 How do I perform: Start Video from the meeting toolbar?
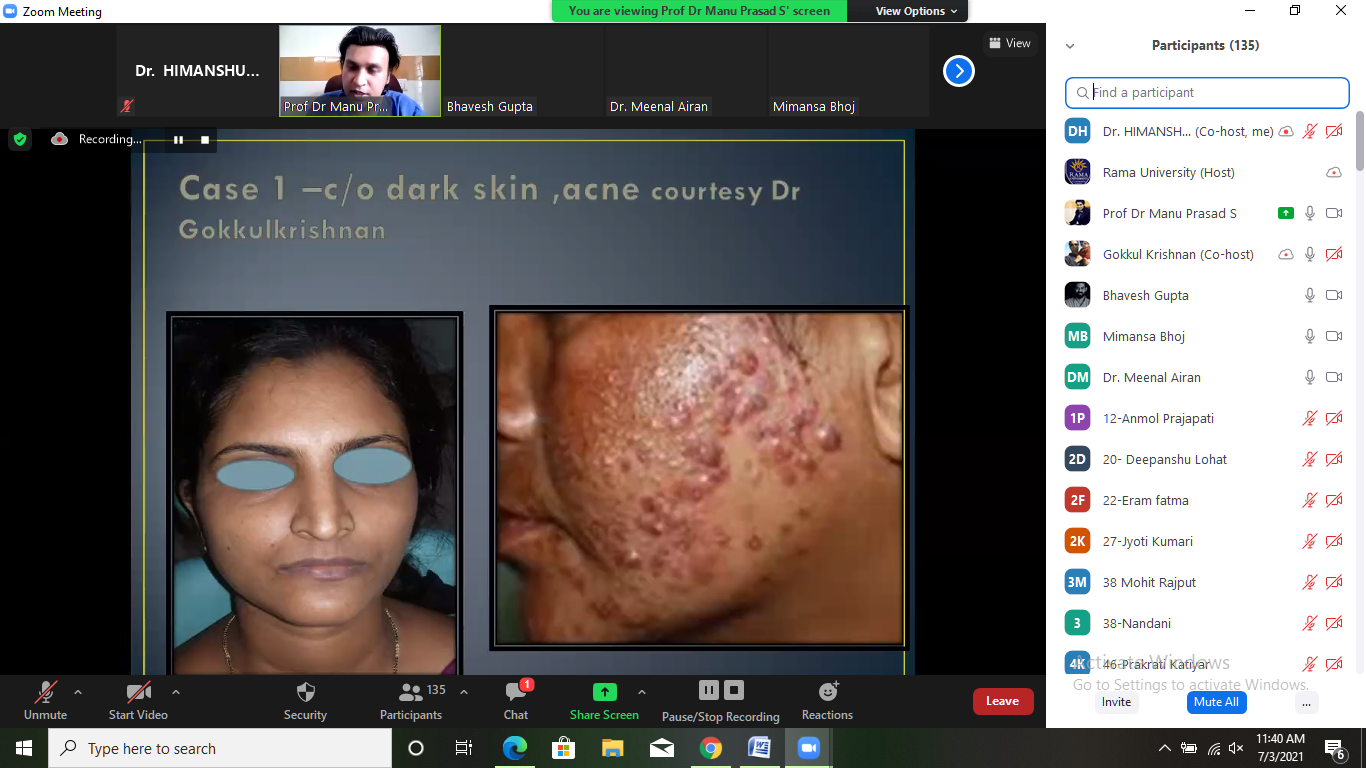(138, 700)
